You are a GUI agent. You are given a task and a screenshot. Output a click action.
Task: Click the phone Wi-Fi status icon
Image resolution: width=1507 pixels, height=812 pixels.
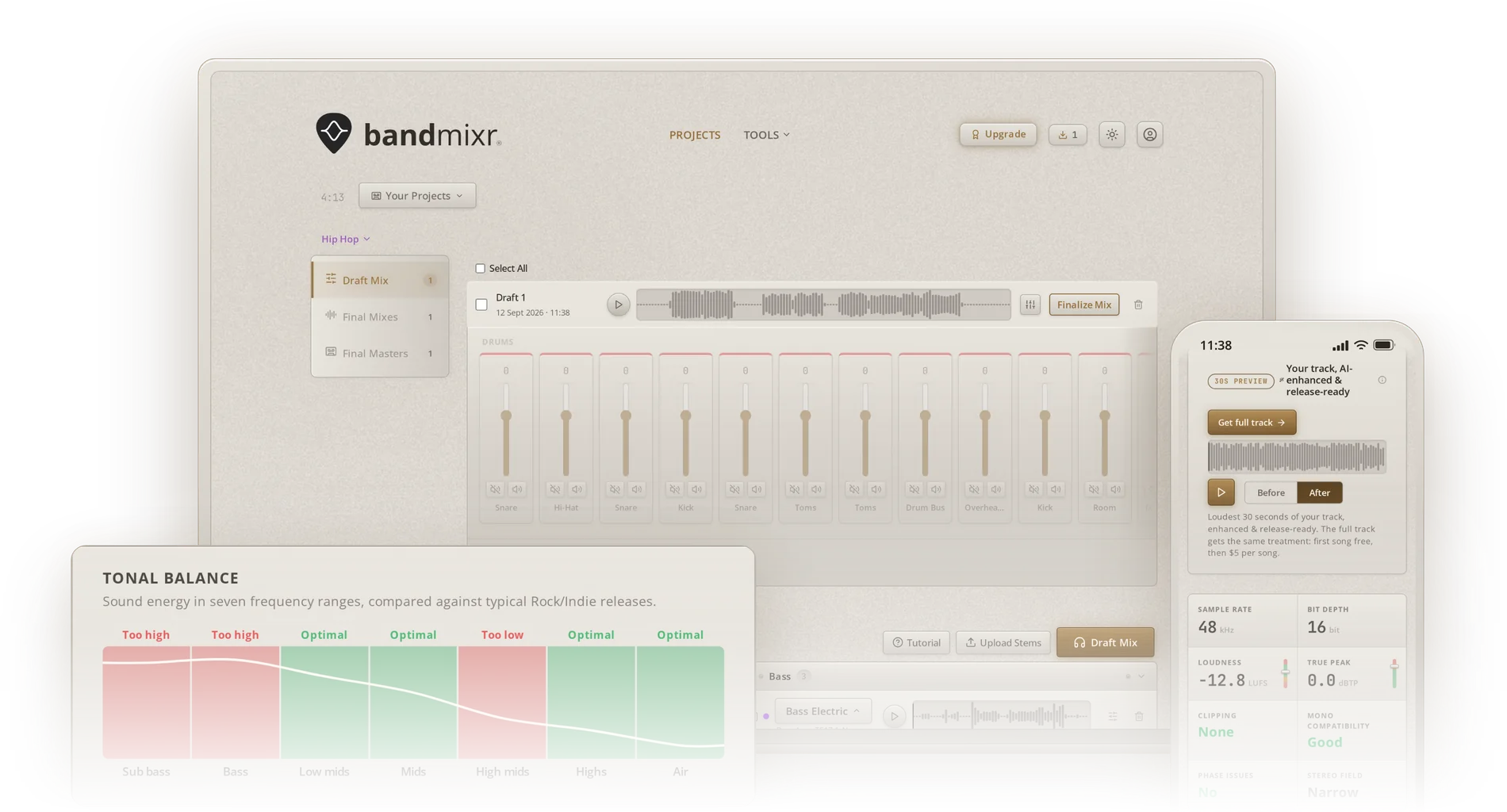coord(1361,346)
